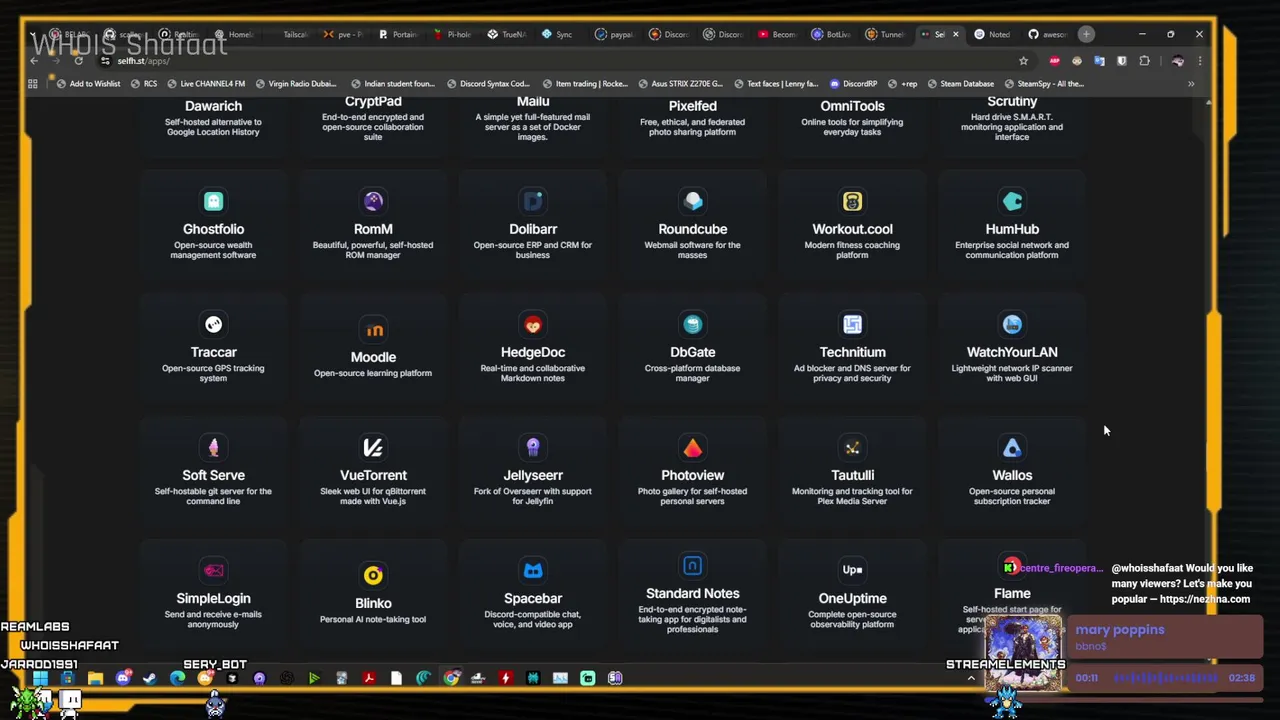Open the Pixelfed app title link
1280x720 pixels.
pyautogui.click(x=693, y=106)
